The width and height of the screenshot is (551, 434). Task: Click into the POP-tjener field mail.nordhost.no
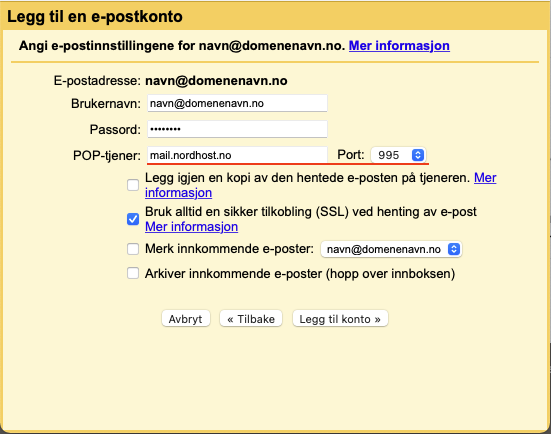click(x=237, y=155)
